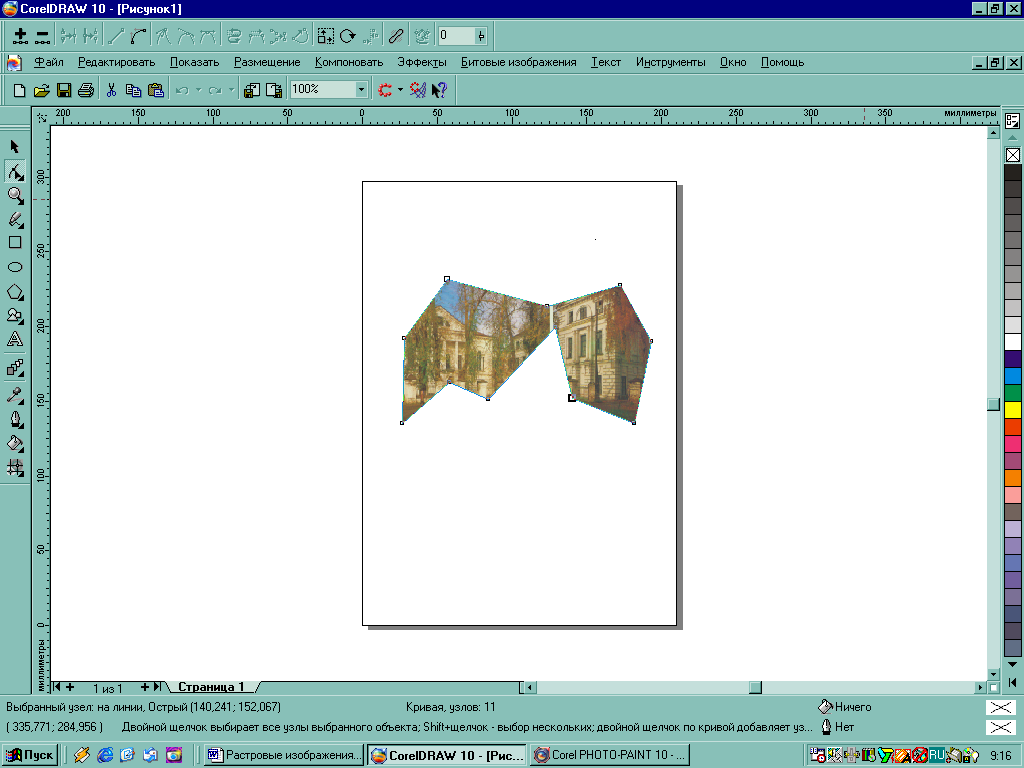This screenshot has width=1024, height=768.
Task: Open Показать menu
Action: tap(195, 62)
